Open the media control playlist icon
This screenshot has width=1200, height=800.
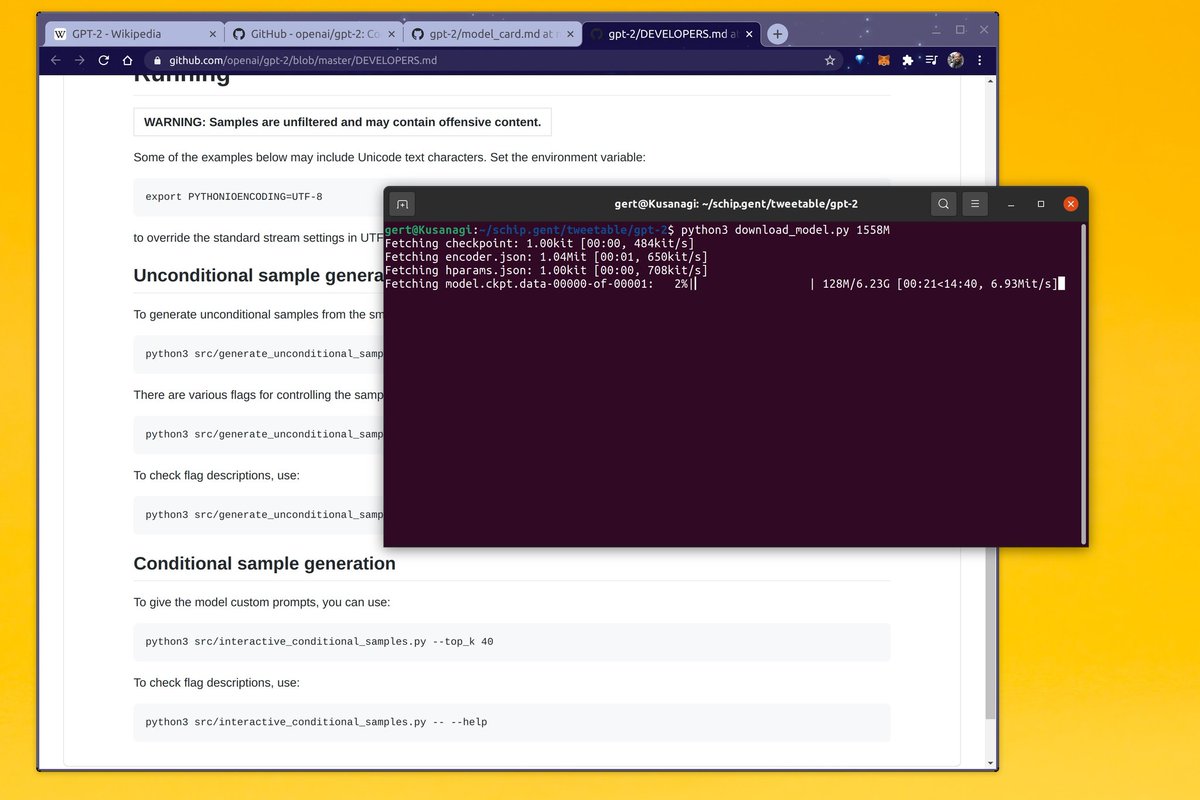point(931,60)
